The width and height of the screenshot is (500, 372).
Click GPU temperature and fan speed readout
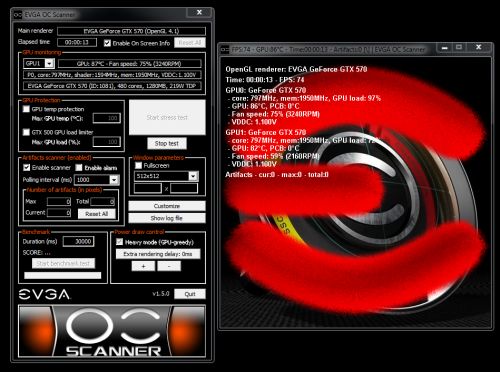pyautogui.click(x=130, y=63)
